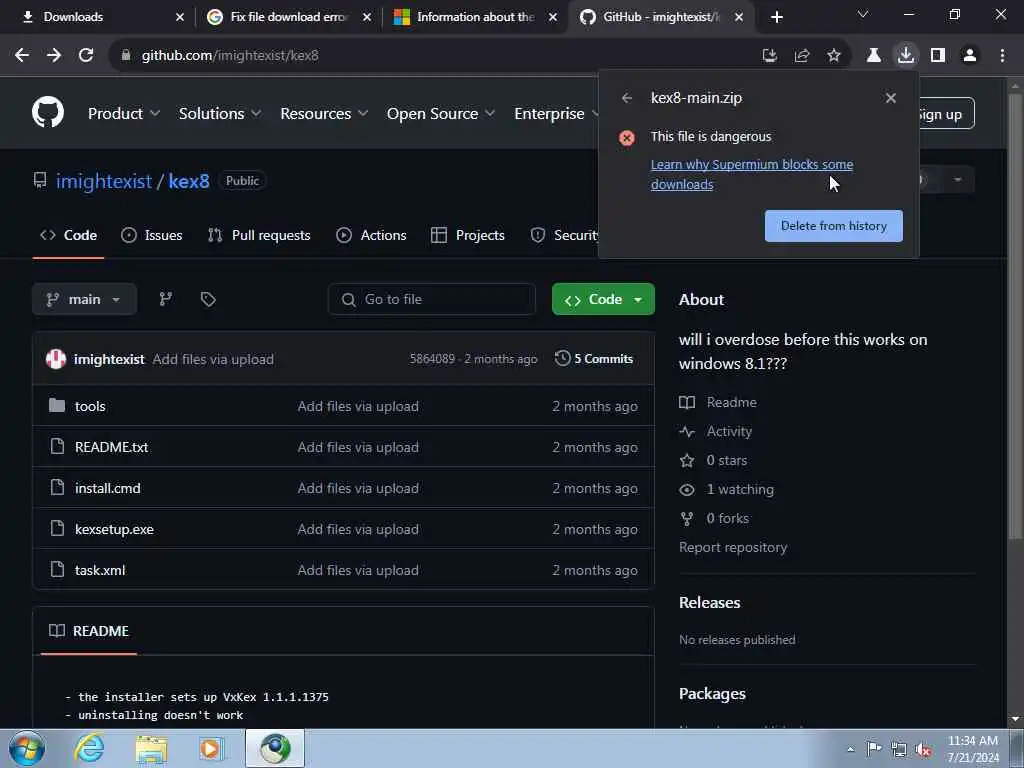Expand the Enterprise menu
This screenshot has width=1024, height=768.
point(555,114)
